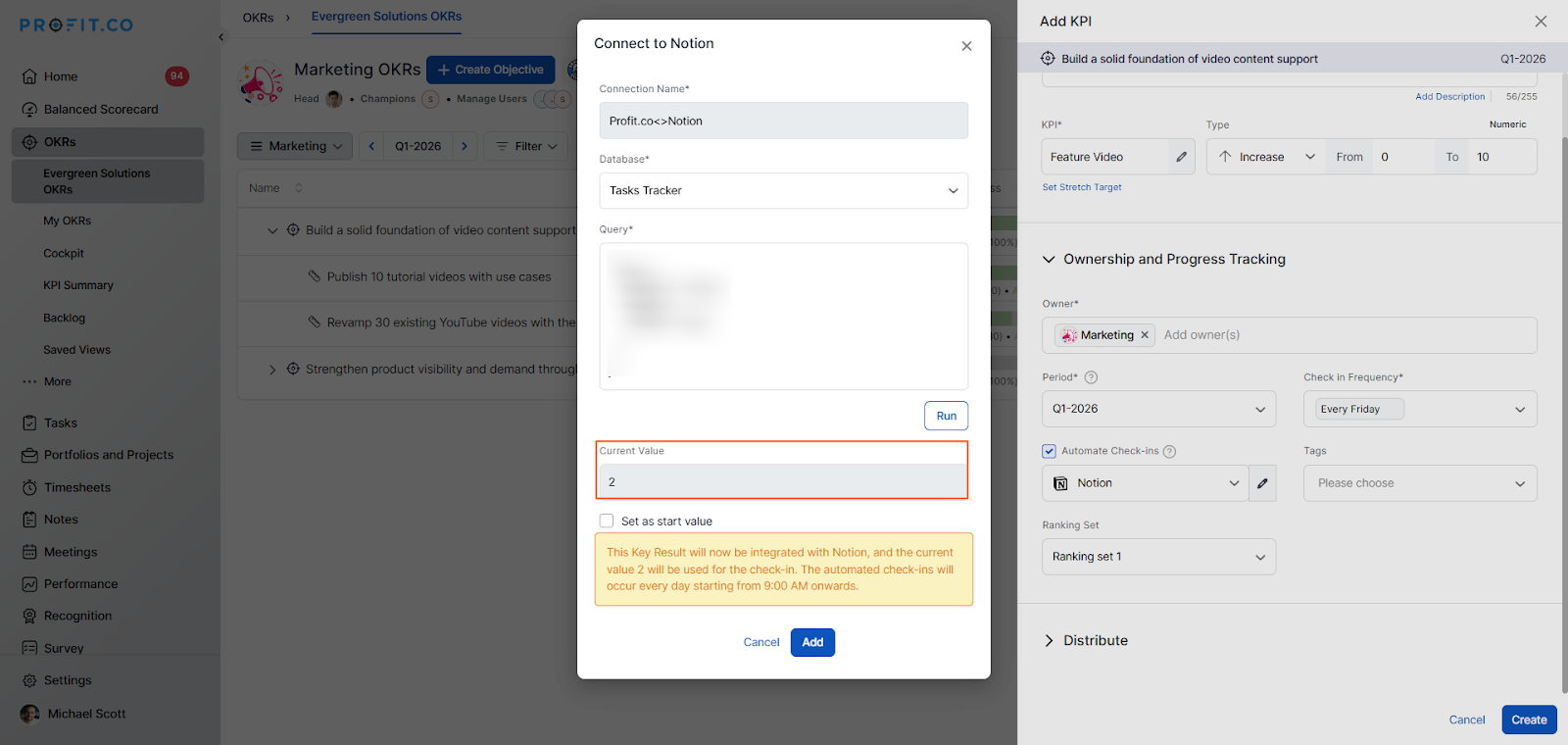This screenshot has width=1568, height=745.
Task: Open the Notion integration dropdown
Action: (1146, 483)
